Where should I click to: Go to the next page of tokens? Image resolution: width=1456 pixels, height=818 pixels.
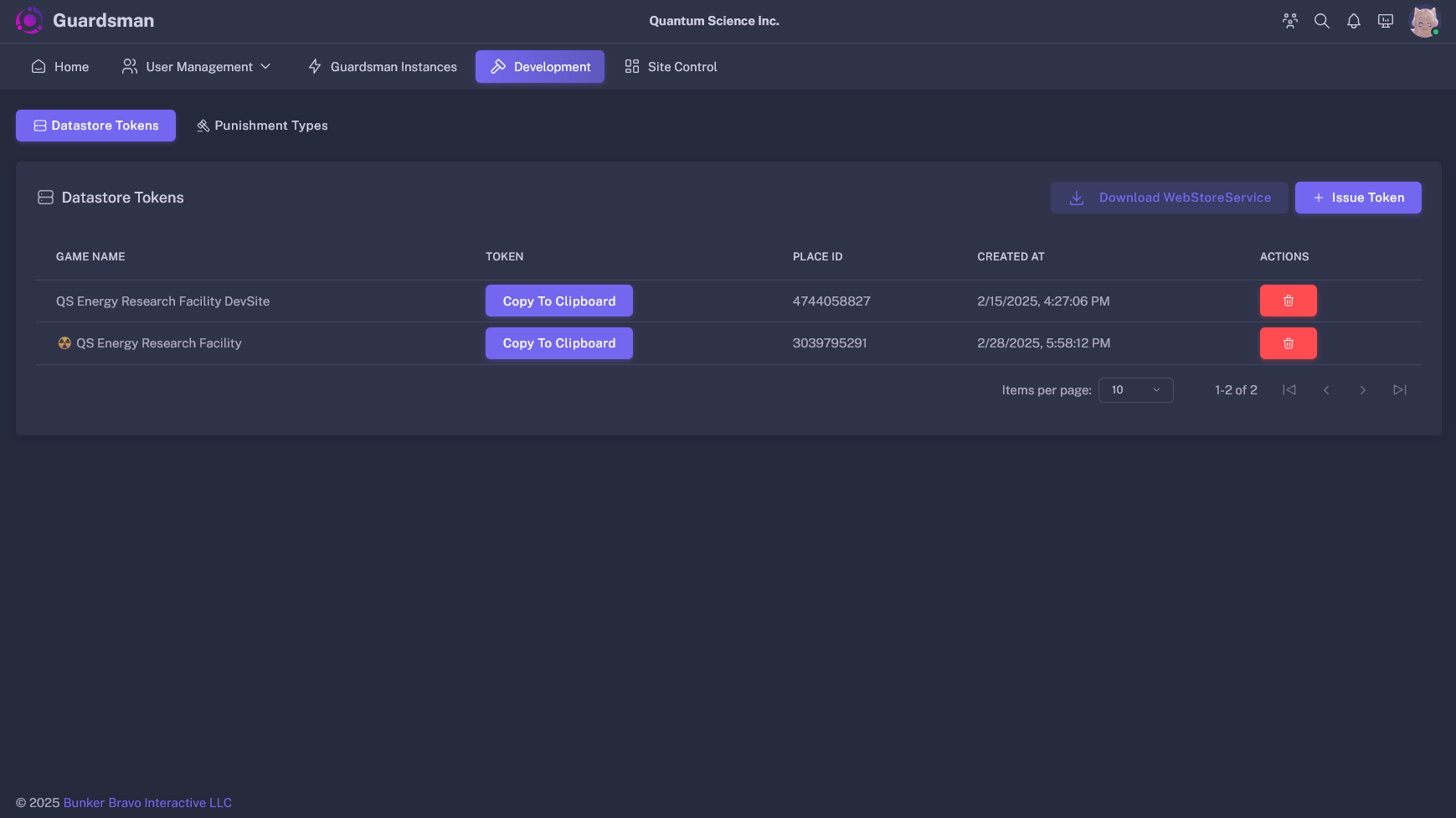coord(1362,390)
